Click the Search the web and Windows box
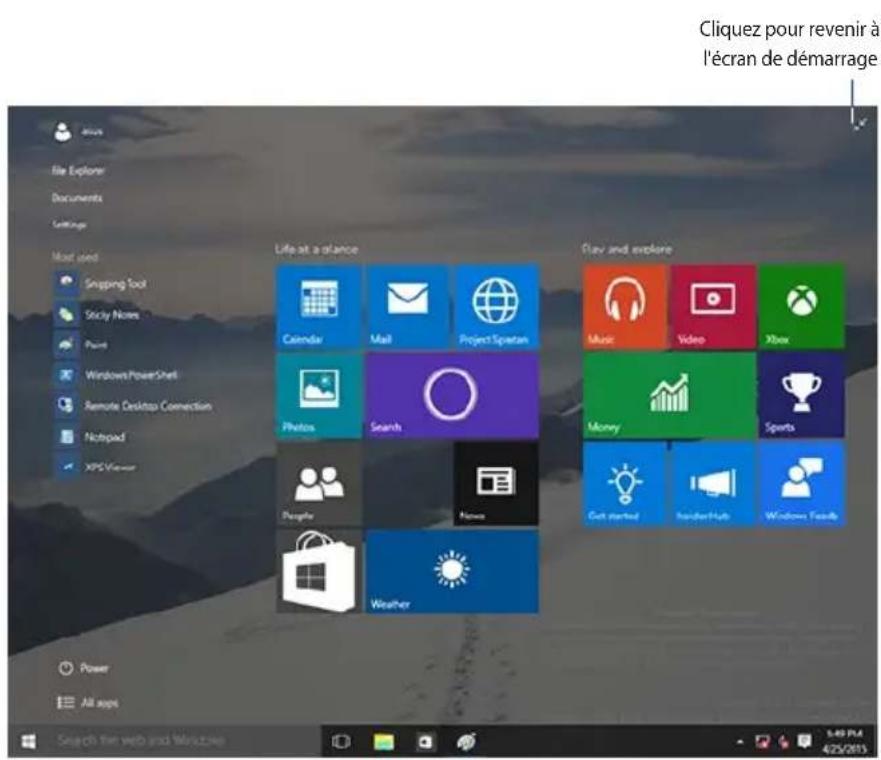This screenshot has height=760, width=881. pyautogui.click(x=185, y=741)
